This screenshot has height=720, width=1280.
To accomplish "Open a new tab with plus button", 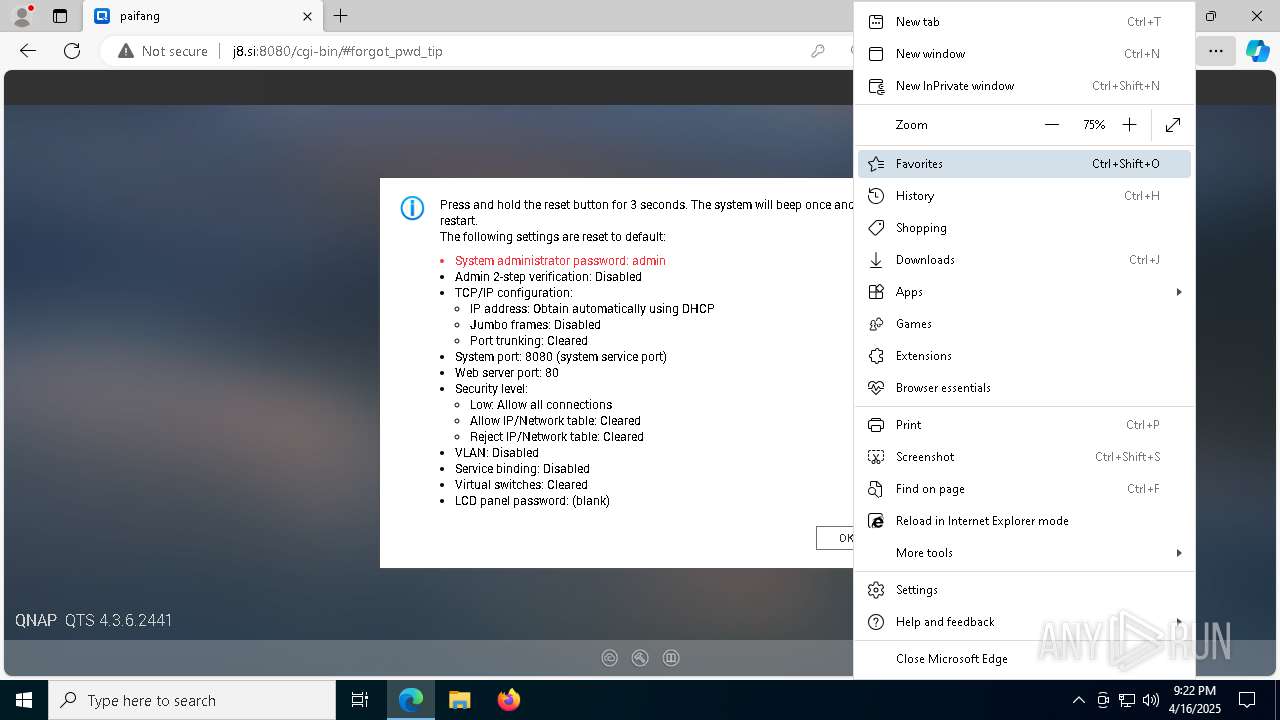I will (341, 16).
